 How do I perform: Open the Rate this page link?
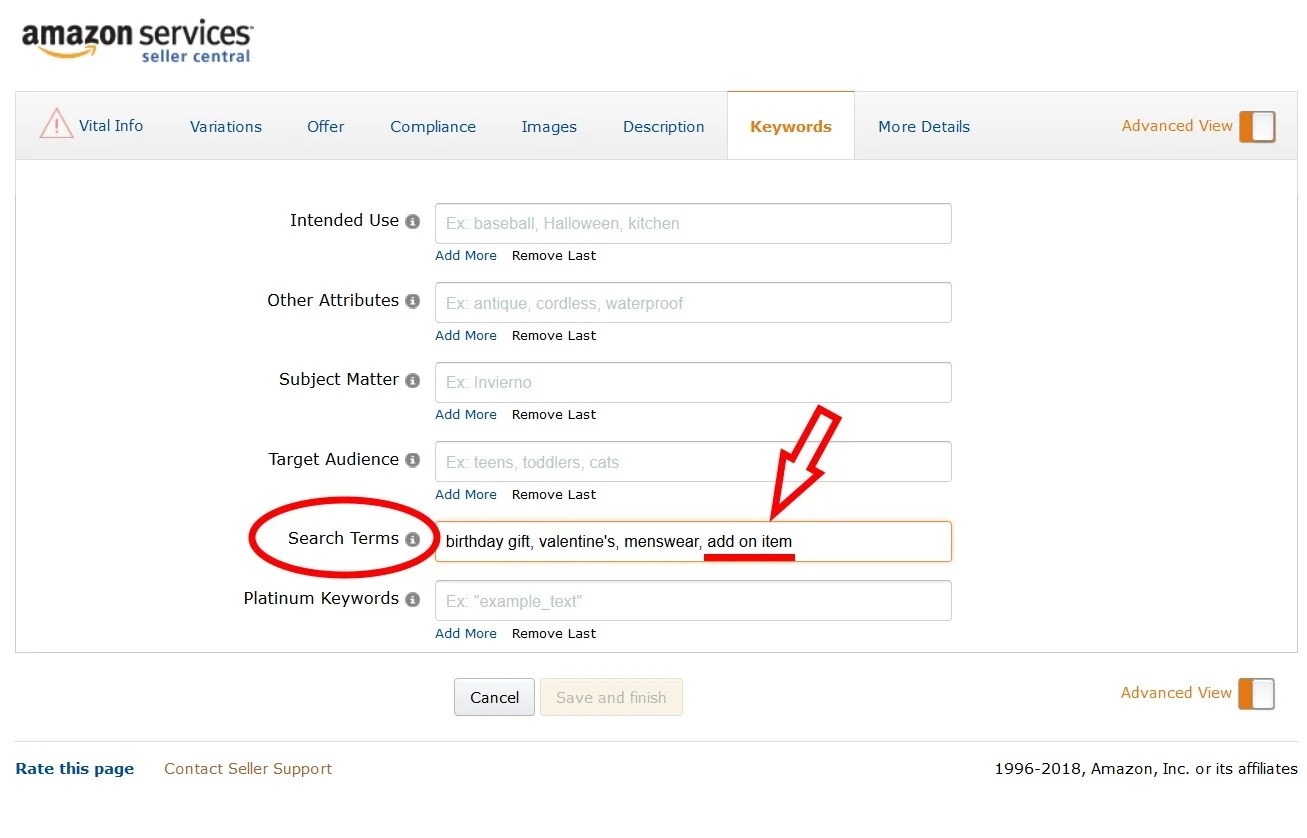74,768
